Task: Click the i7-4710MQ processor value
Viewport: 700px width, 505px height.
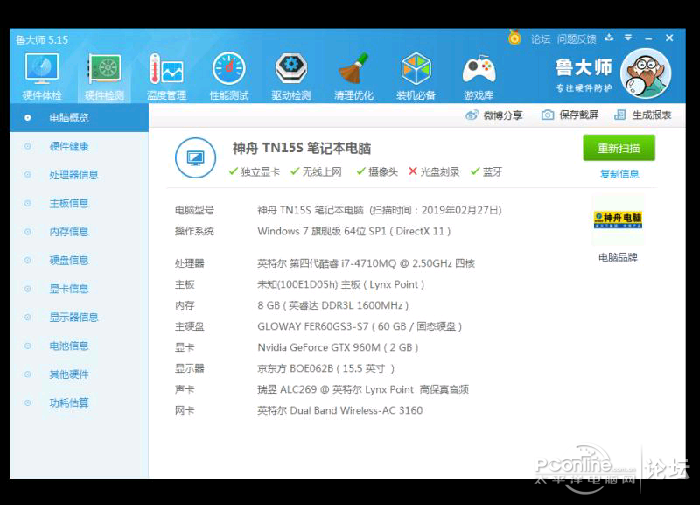Action: [366, 264]
